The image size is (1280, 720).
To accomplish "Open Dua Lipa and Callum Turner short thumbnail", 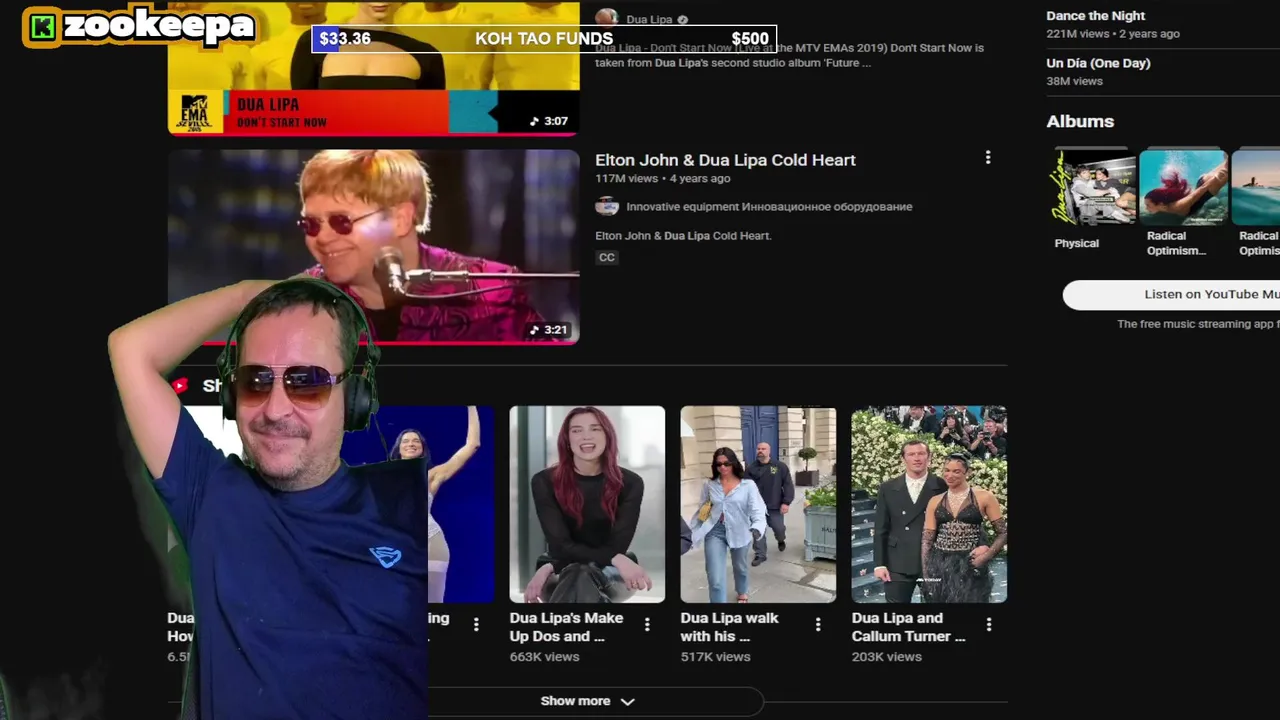I will (929, 504).
